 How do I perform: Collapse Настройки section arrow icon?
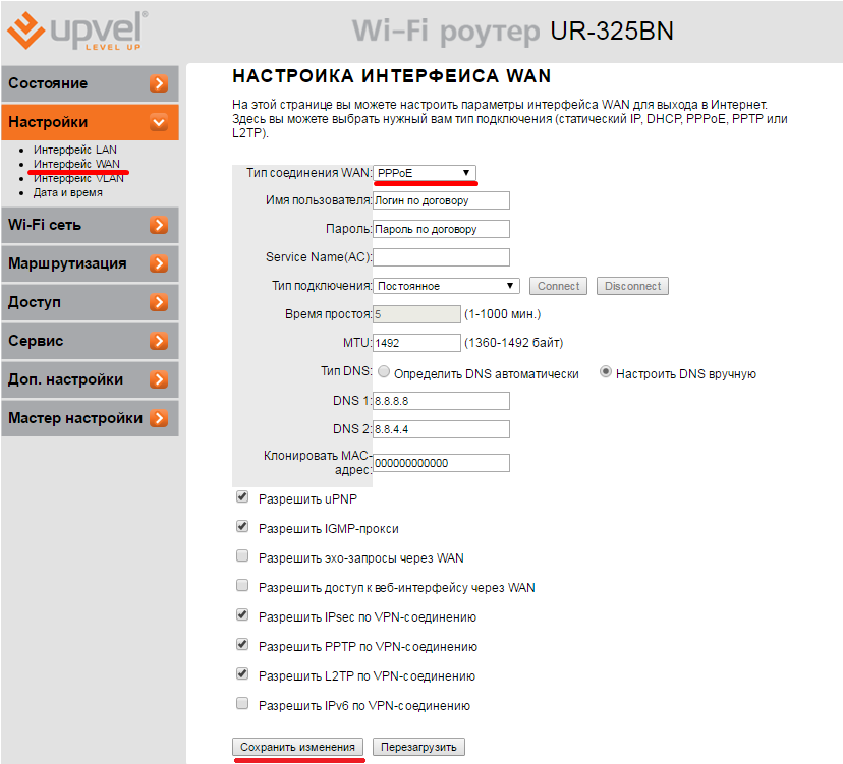tap(158, 123)
